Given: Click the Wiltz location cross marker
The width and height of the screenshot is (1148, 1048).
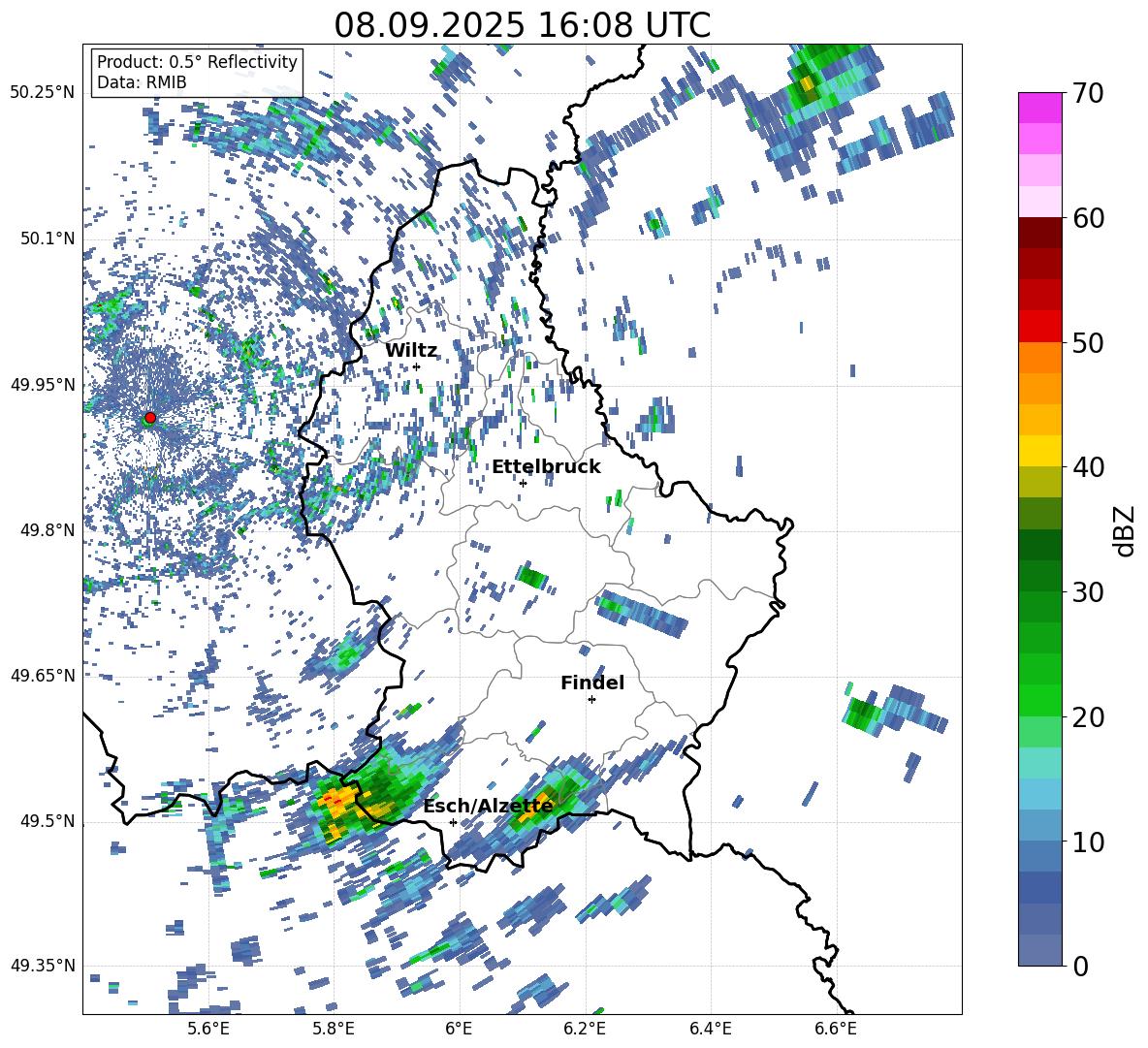Looking at the screenshot, I should point(417,366).
